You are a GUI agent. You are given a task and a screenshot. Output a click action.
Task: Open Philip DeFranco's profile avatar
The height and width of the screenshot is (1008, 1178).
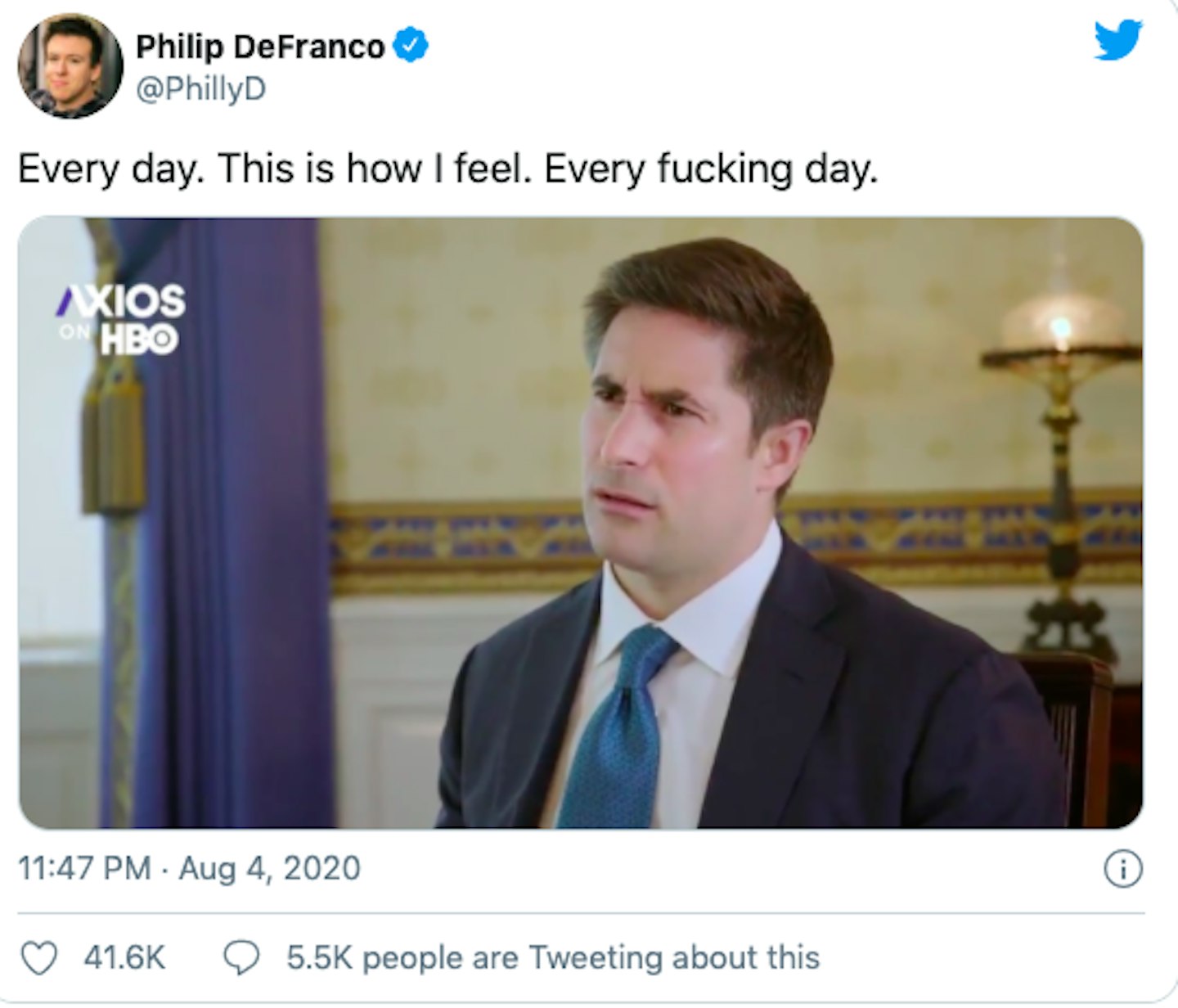coord(70,65)
